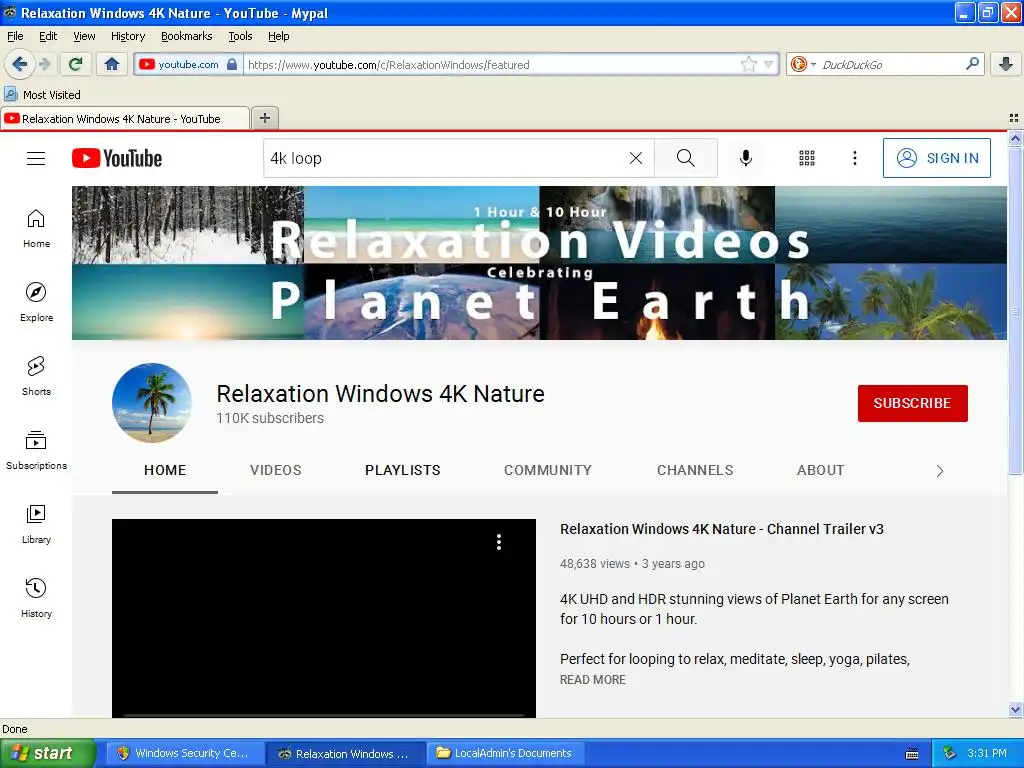
Task: Start voice search with the microphone icon
Action: pos(745,158)
